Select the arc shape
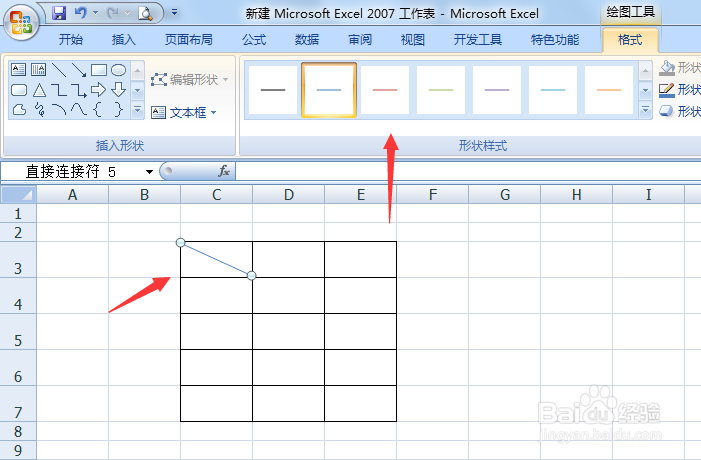 (x=59, y=110)
